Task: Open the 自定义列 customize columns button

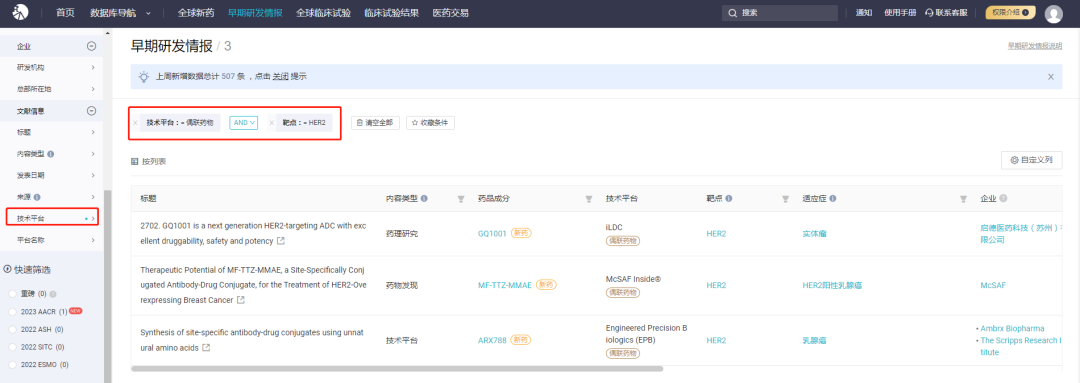Action: [x=1031, y=160]
